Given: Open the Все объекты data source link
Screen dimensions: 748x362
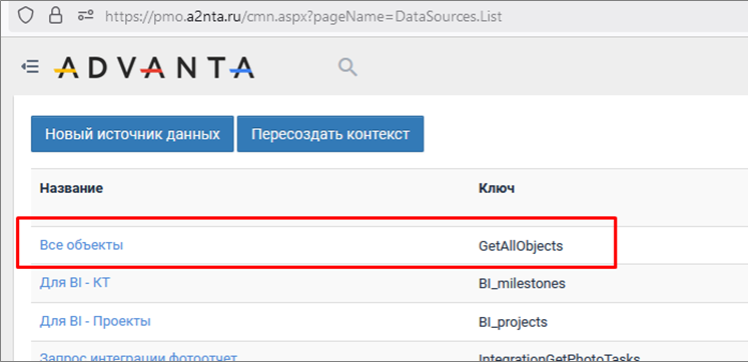Looking at the screenshot, I should pyautogui.click(x=81, y=246).
